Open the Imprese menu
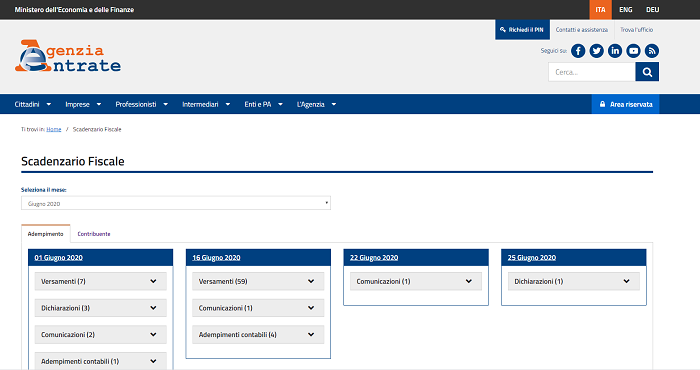This screenshot has width=700, height=370. 83,104
